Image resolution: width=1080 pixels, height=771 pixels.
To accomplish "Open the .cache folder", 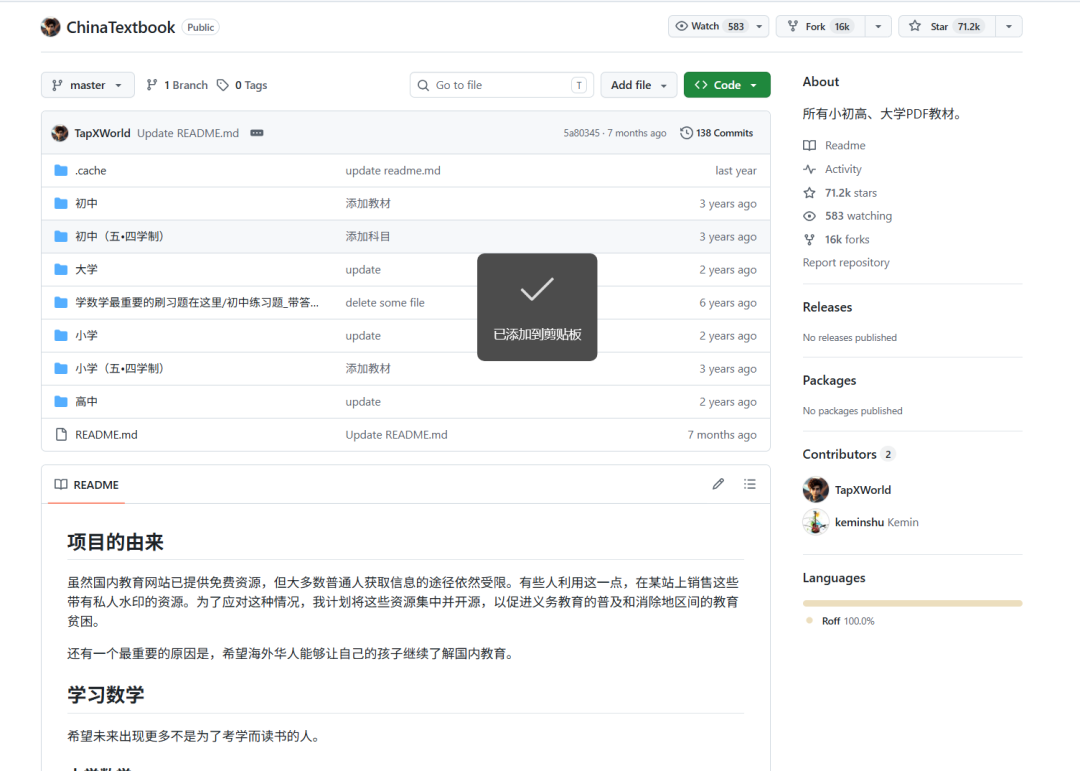I will pyautogui.click(x=91, y=170).
